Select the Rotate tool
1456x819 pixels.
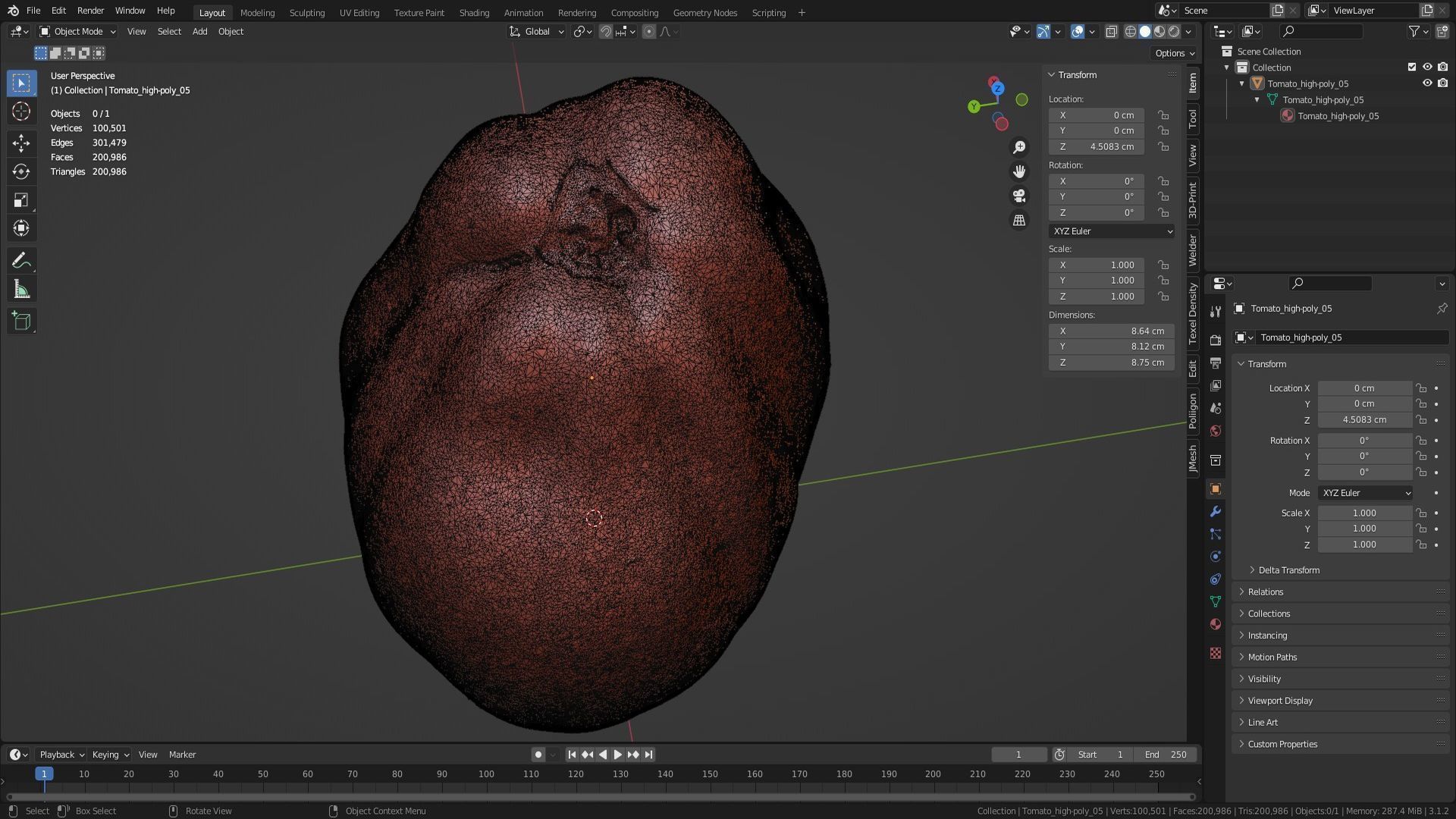21,171
